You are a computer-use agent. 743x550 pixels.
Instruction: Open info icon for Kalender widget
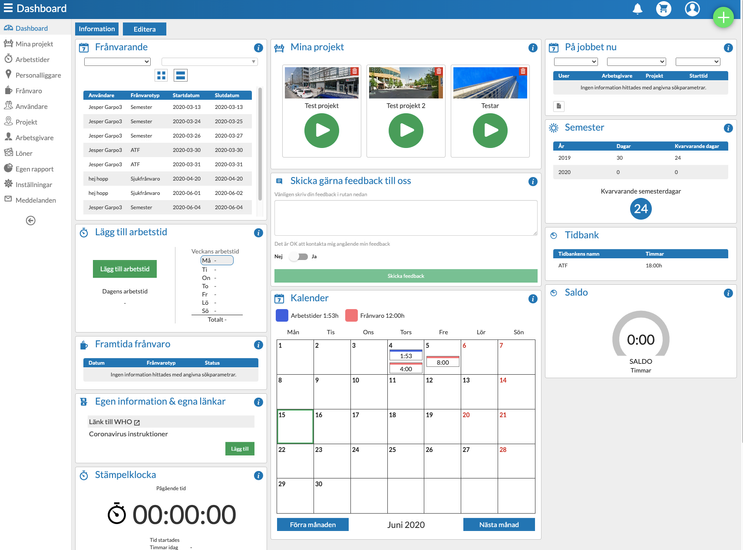tap(533, 298)
